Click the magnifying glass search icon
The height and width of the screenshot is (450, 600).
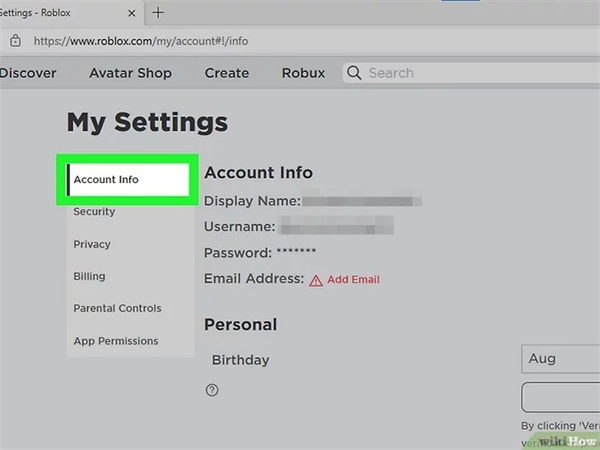[354, 73]
